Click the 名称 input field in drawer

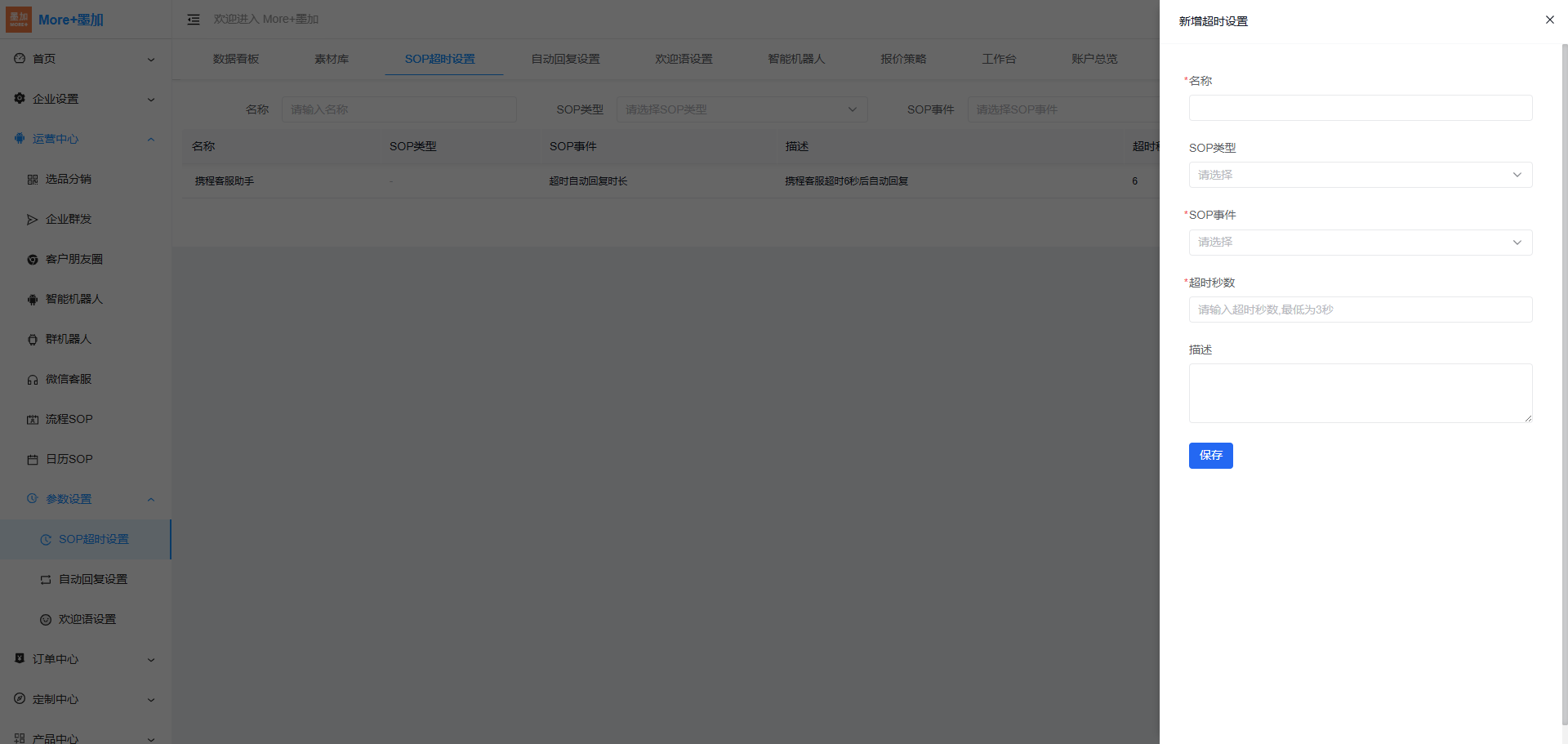click(x=1360, y=108)
